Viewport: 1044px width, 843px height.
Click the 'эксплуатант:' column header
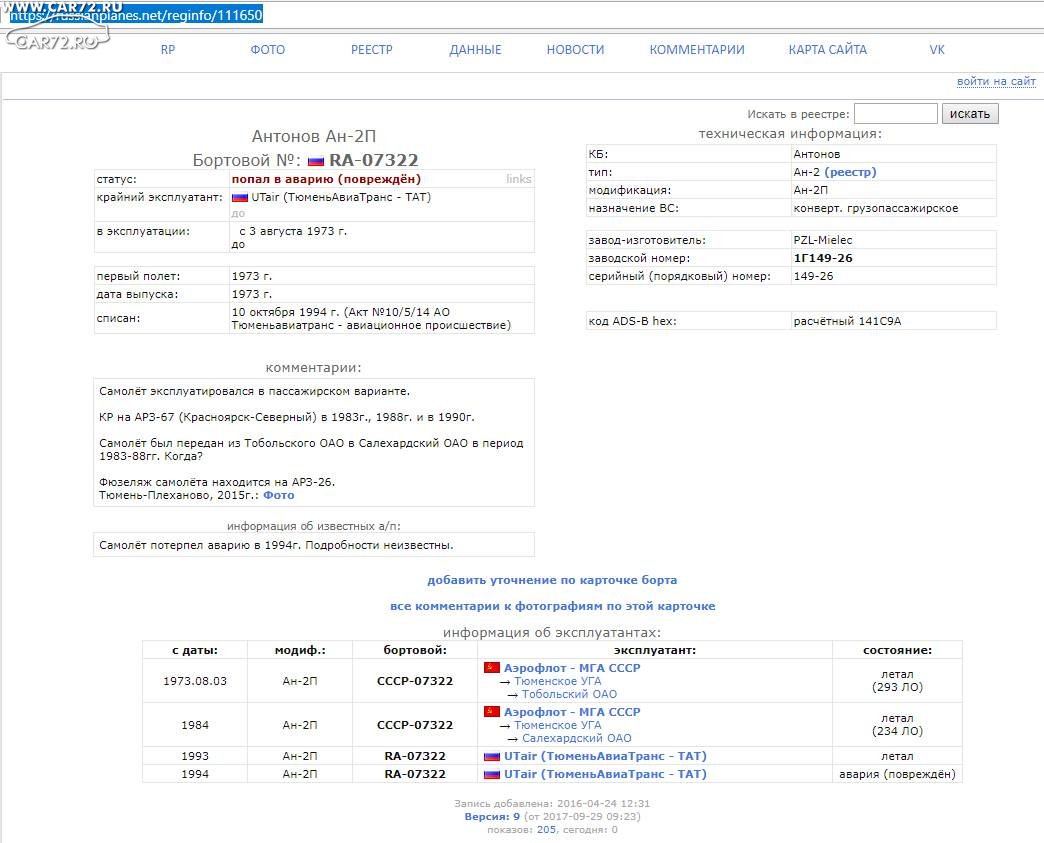coord(655,650)
